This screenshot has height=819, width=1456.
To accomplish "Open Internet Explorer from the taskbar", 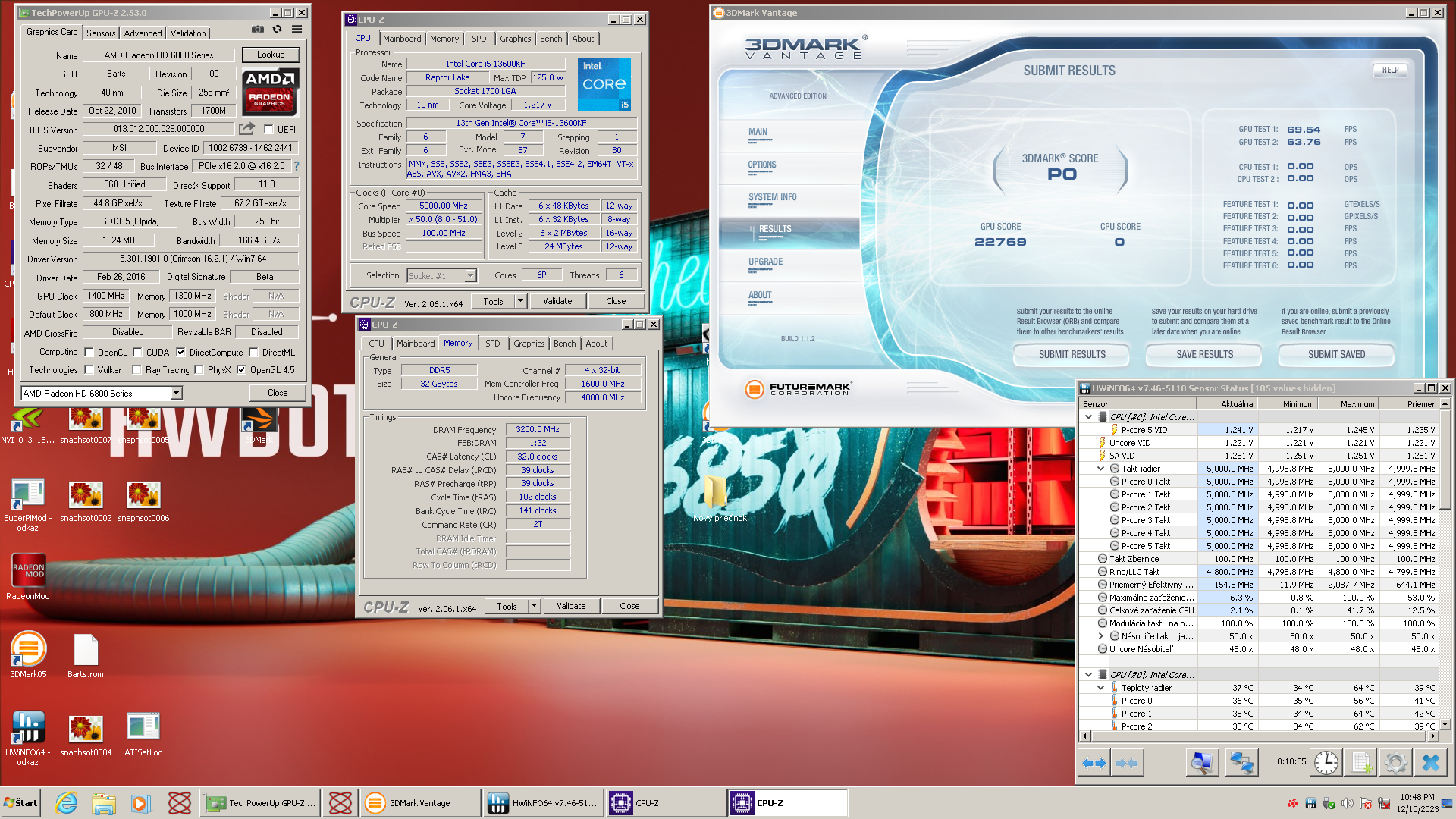I will pyautogui.click(x=67, y=803).
